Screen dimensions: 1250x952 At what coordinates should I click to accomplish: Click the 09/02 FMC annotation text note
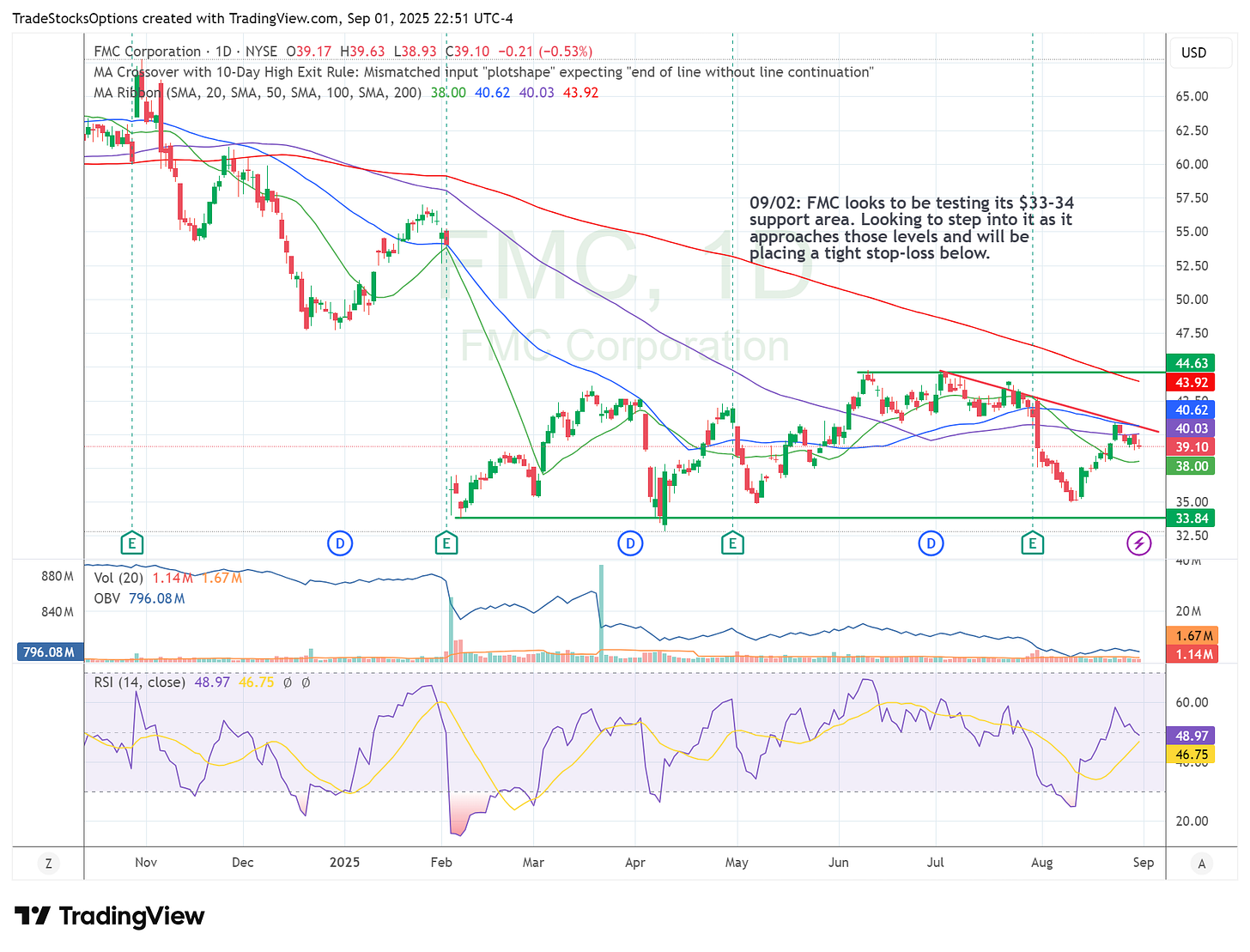912,227
